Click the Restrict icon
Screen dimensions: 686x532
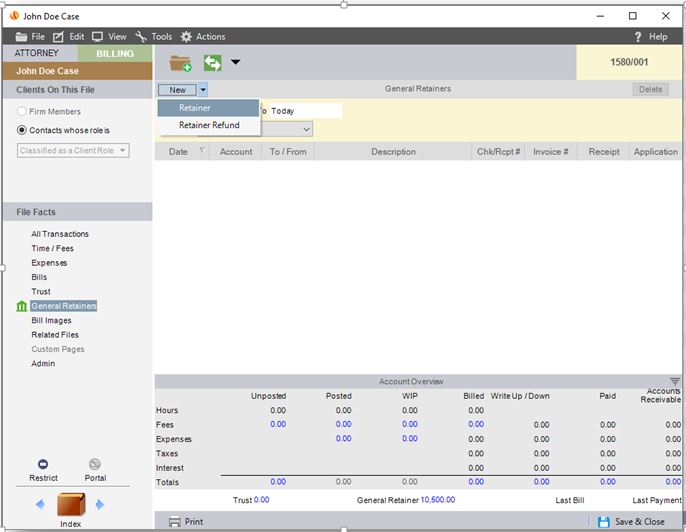[43, 464]
